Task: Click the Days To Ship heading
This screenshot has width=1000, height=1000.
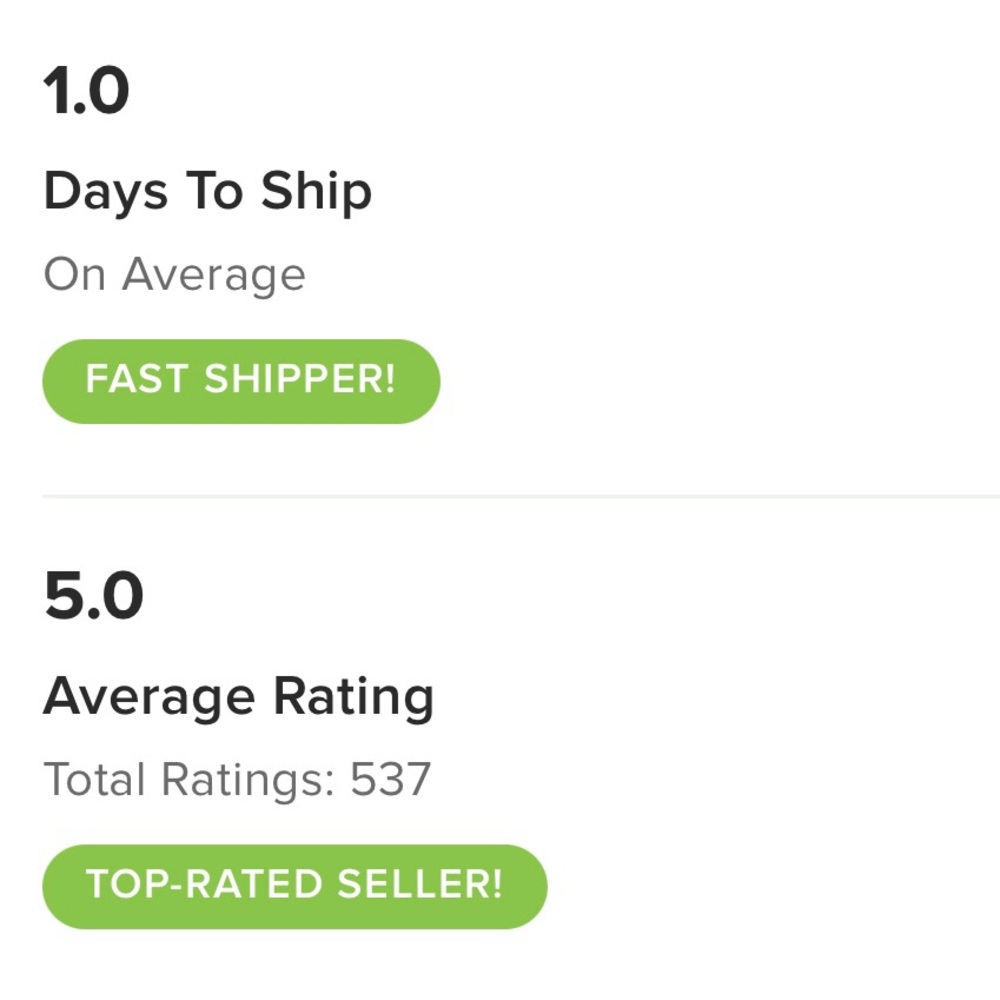Action: (x=207, y=191)
